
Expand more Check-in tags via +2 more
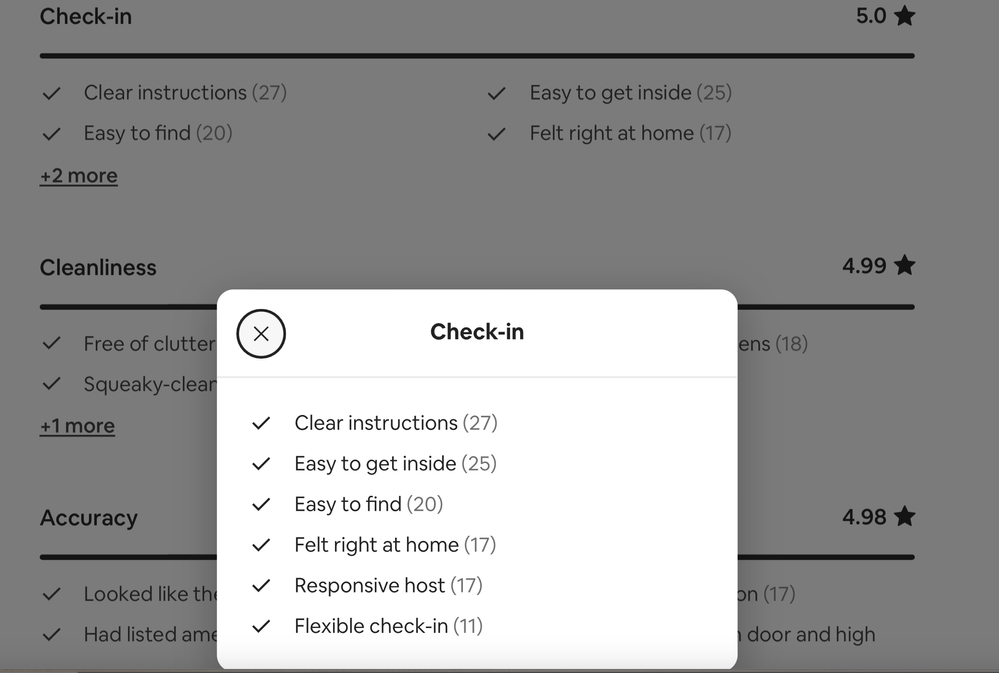coord(78,175)
